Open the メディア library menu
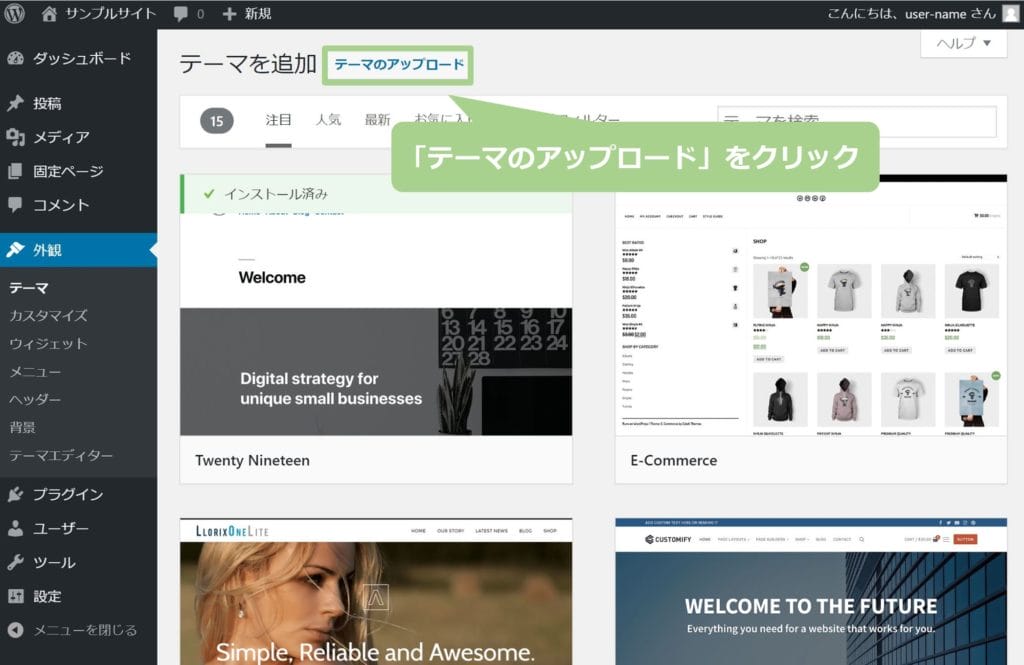Image resolution: width=1024 pixels, height=665 pixels. [60, 137]
